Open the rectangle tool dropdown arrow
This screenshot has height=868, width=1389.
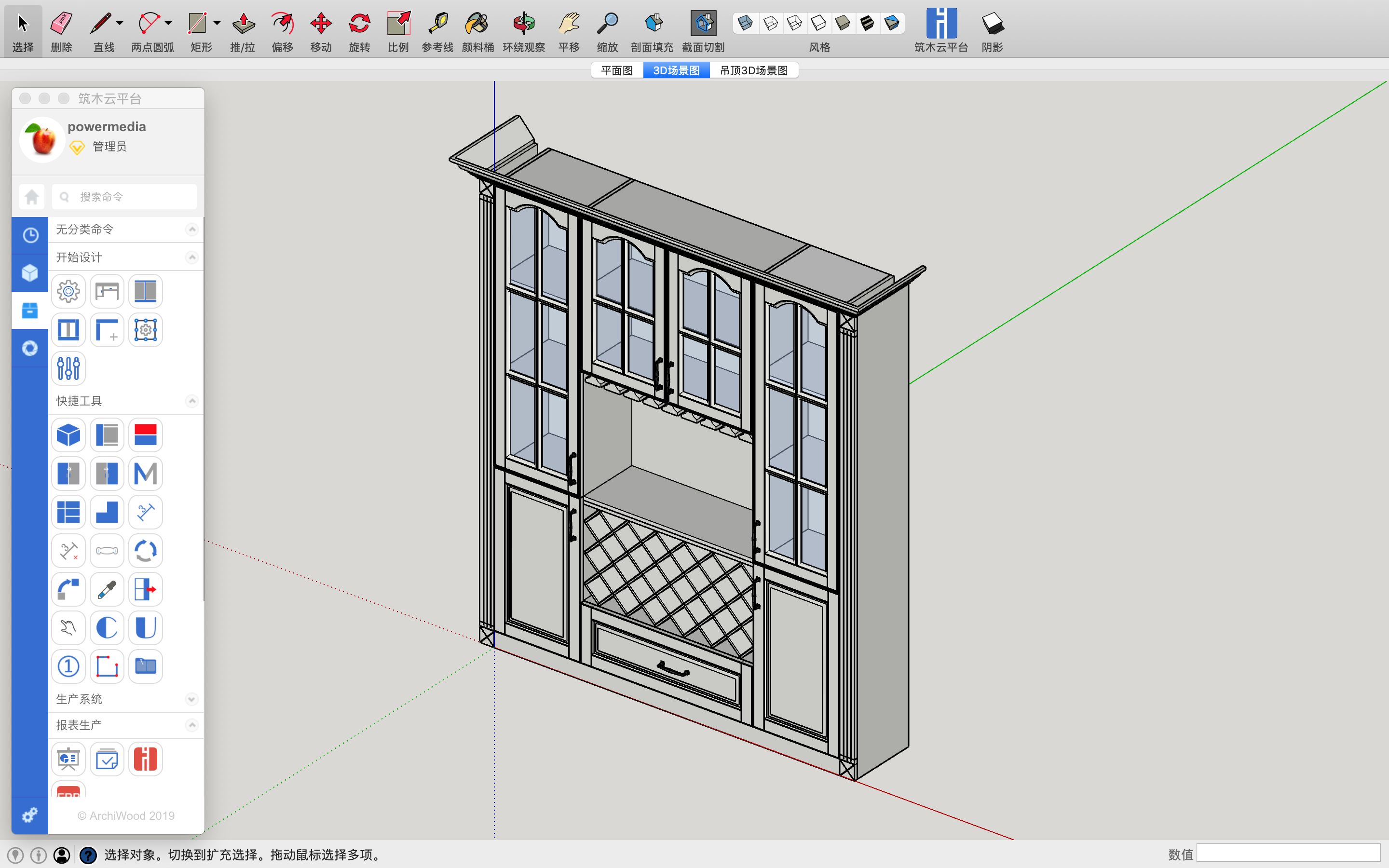(x=217, y=23)
